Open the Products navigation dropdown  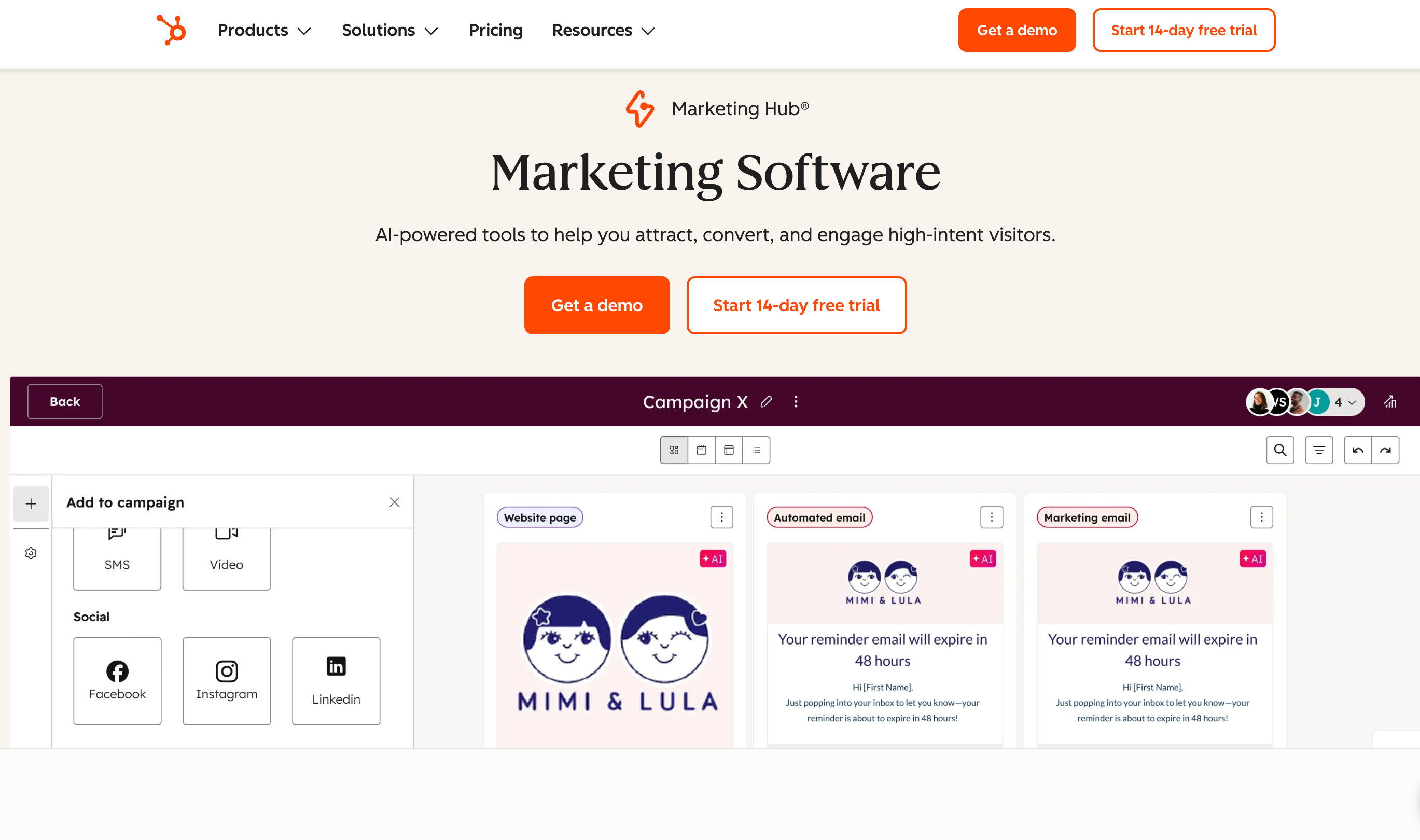tap(264, 30)
